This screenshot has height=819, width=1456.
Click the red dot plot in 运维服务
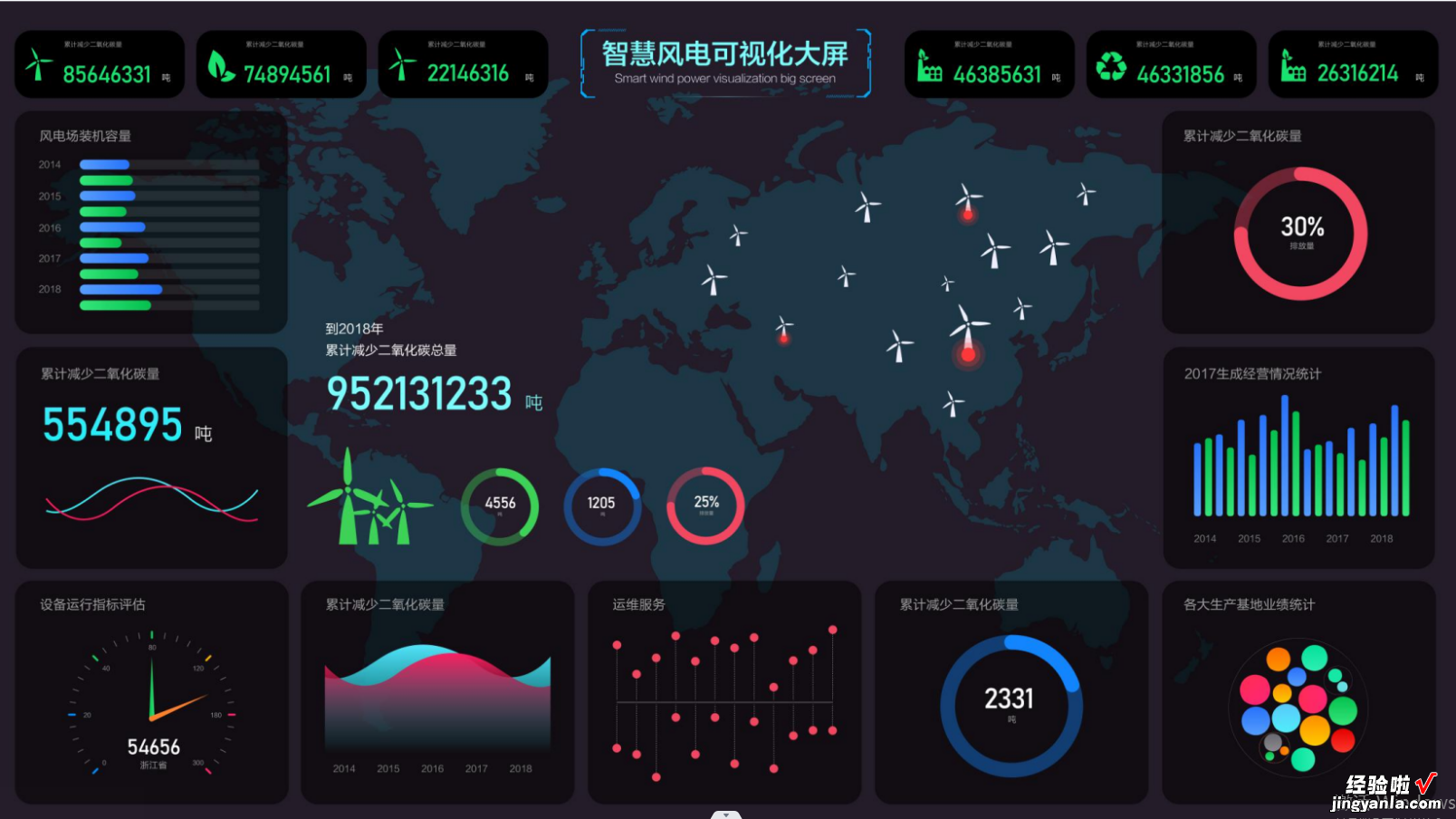pyautogui.click(x=724, y=702)
